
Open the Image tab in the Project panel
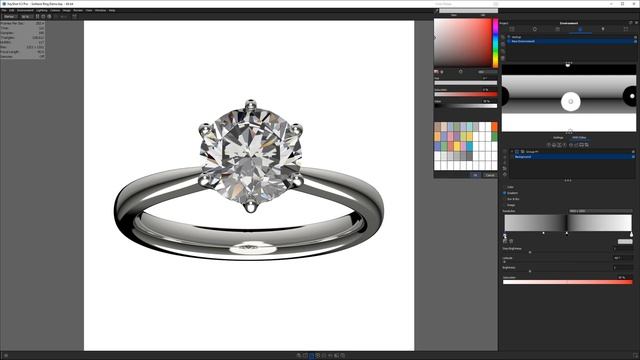[x=626, y=29]
